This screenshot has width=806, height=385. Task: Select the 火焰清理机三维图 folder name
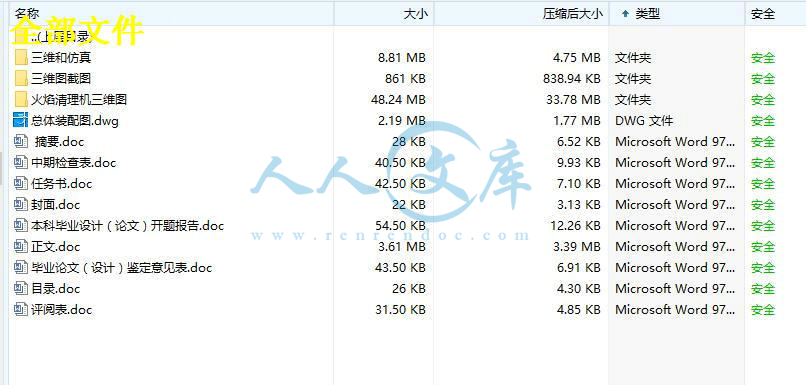(79, 99)
